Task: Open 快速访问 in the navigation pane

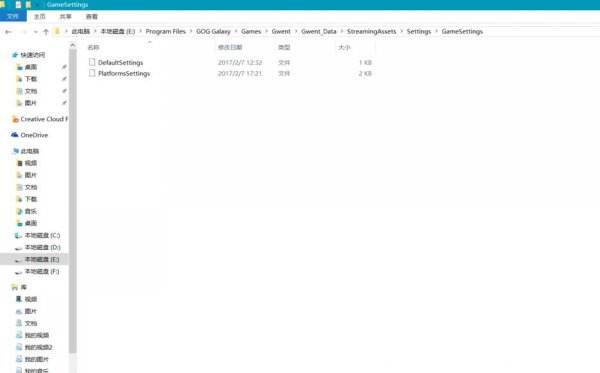Action: click(x=33, y=55)
